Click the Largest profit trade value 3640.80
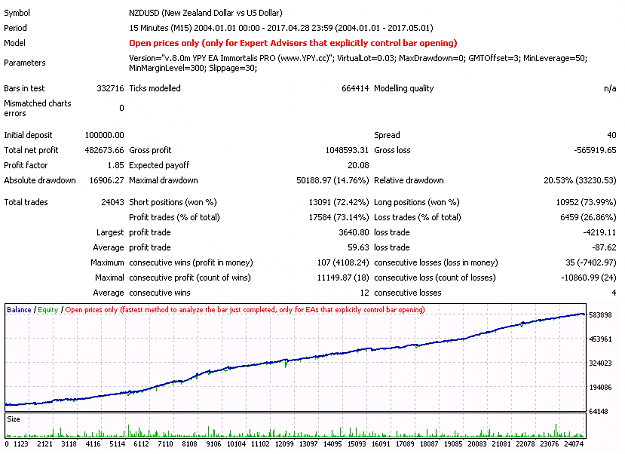The image size is (625, 454). pyautogui.click(x=354, y=232)
